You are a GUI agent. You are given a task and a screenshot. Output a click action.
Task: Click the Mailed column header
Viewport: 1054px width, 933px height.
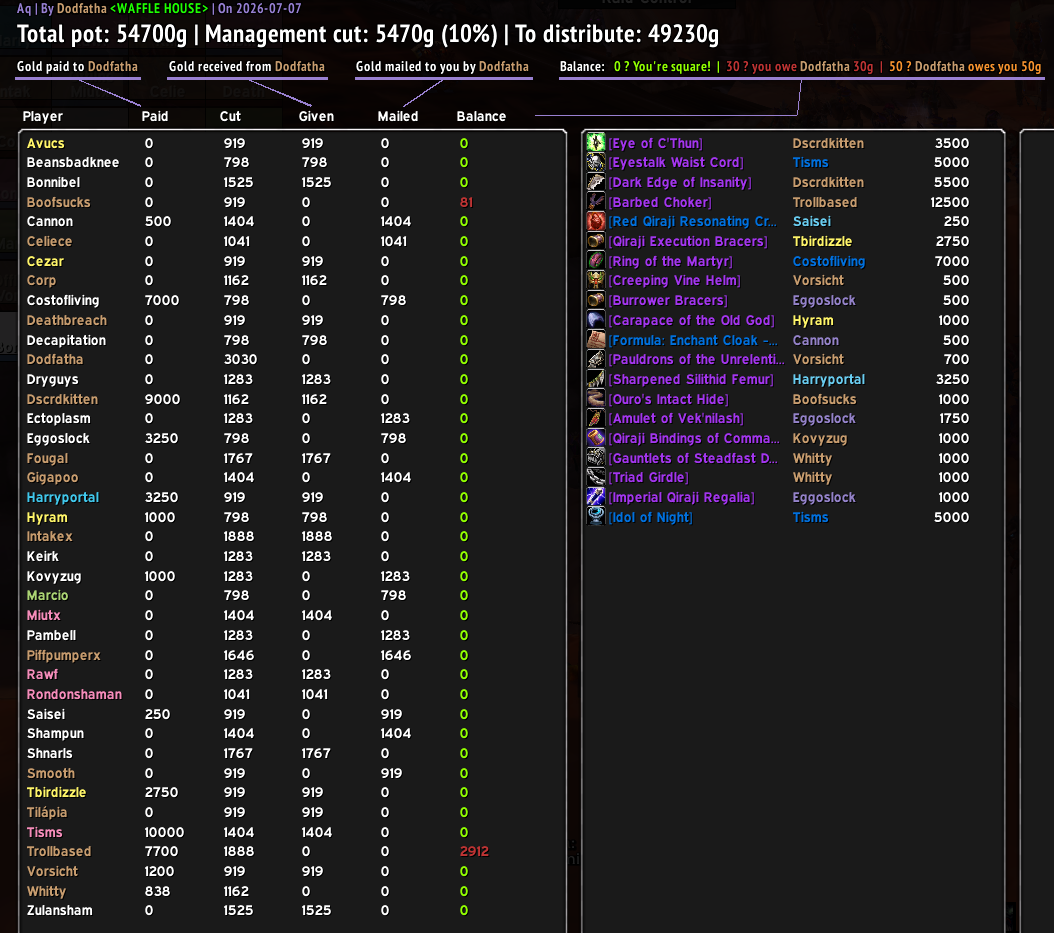pyautogui.click(x=397, y=116)
